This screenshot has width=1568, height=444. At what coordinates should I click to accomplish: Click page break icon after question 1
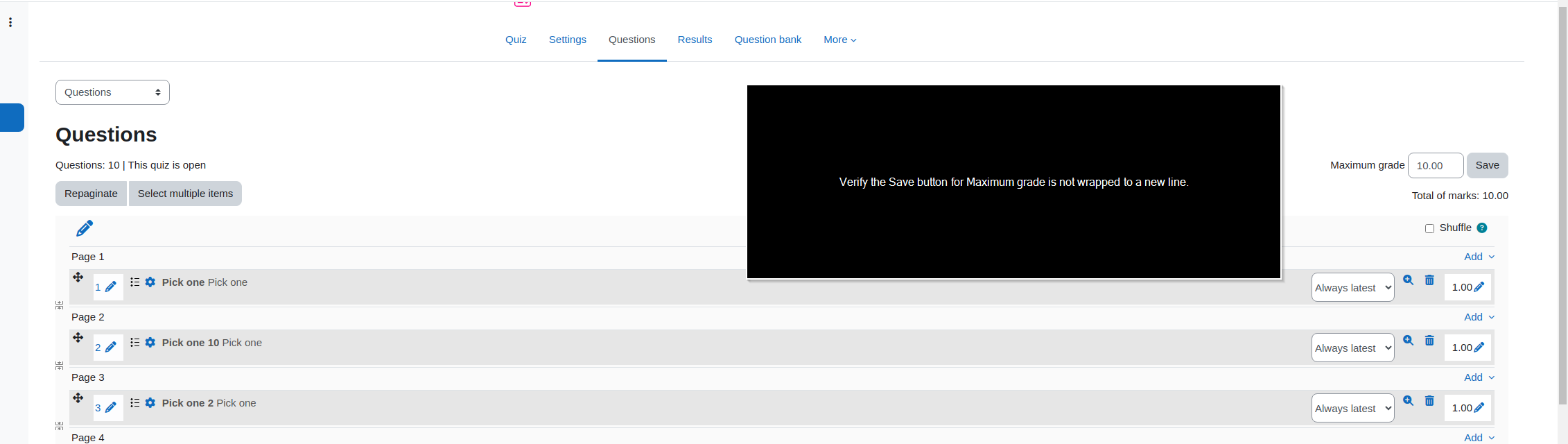(x=60, y=305)
